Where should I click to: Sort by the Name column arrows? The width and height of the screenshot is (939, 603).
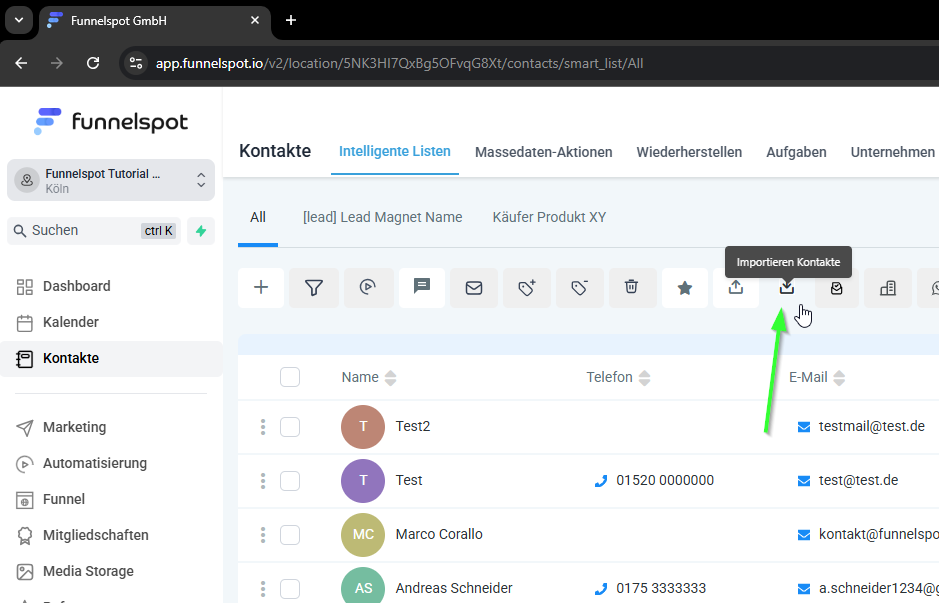pyautogui.click(x=390, y=378)
